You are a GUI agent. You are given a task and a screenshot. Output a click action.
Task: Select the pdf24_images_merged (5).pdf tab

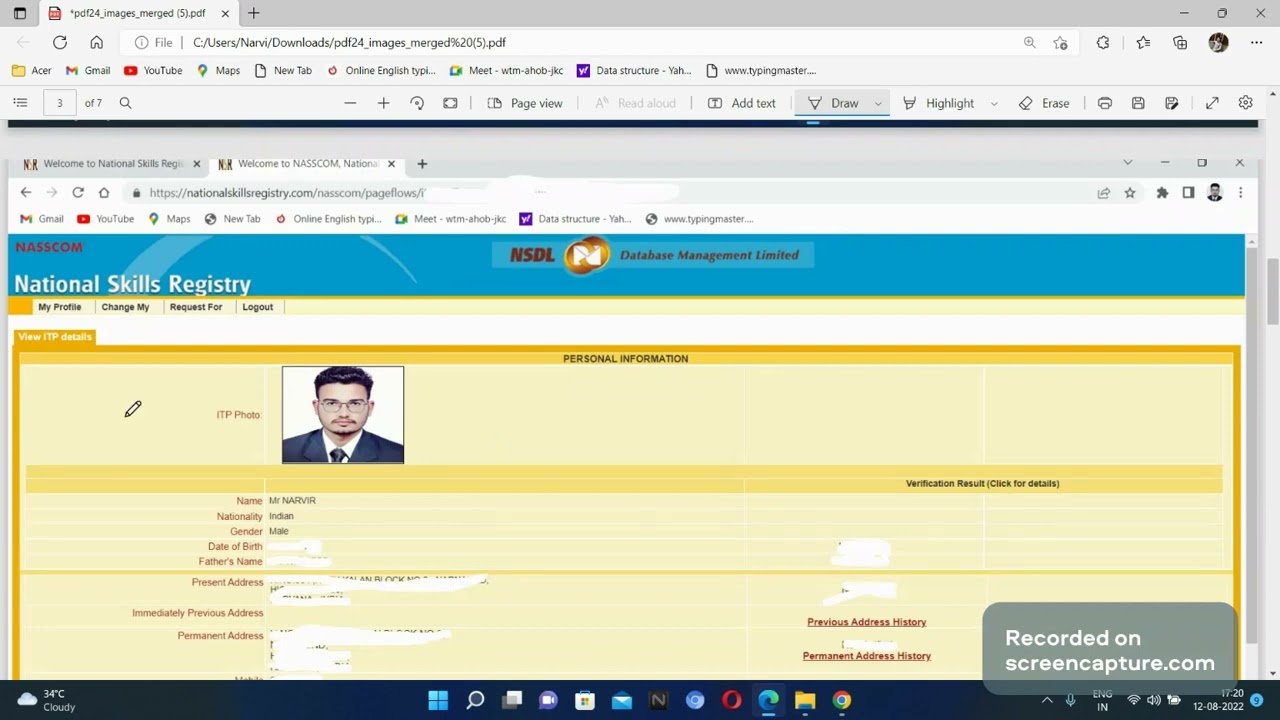(x=140, y=14)
